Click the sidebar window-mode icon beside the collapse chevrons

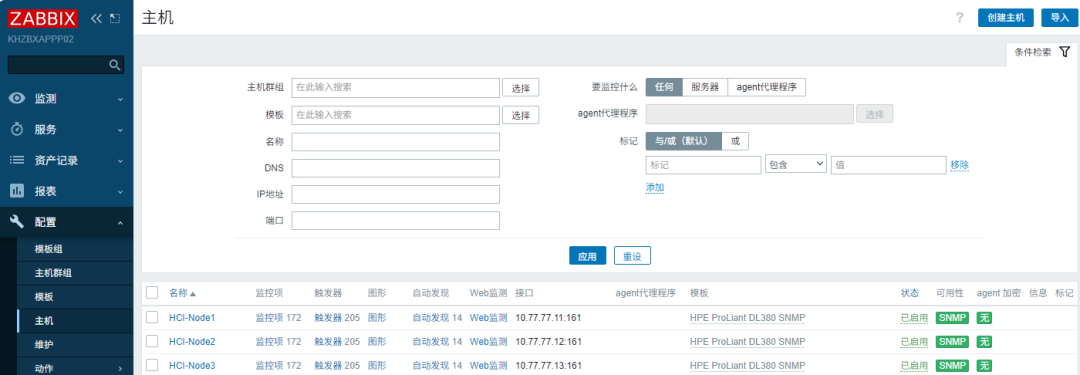pos(115,19)
